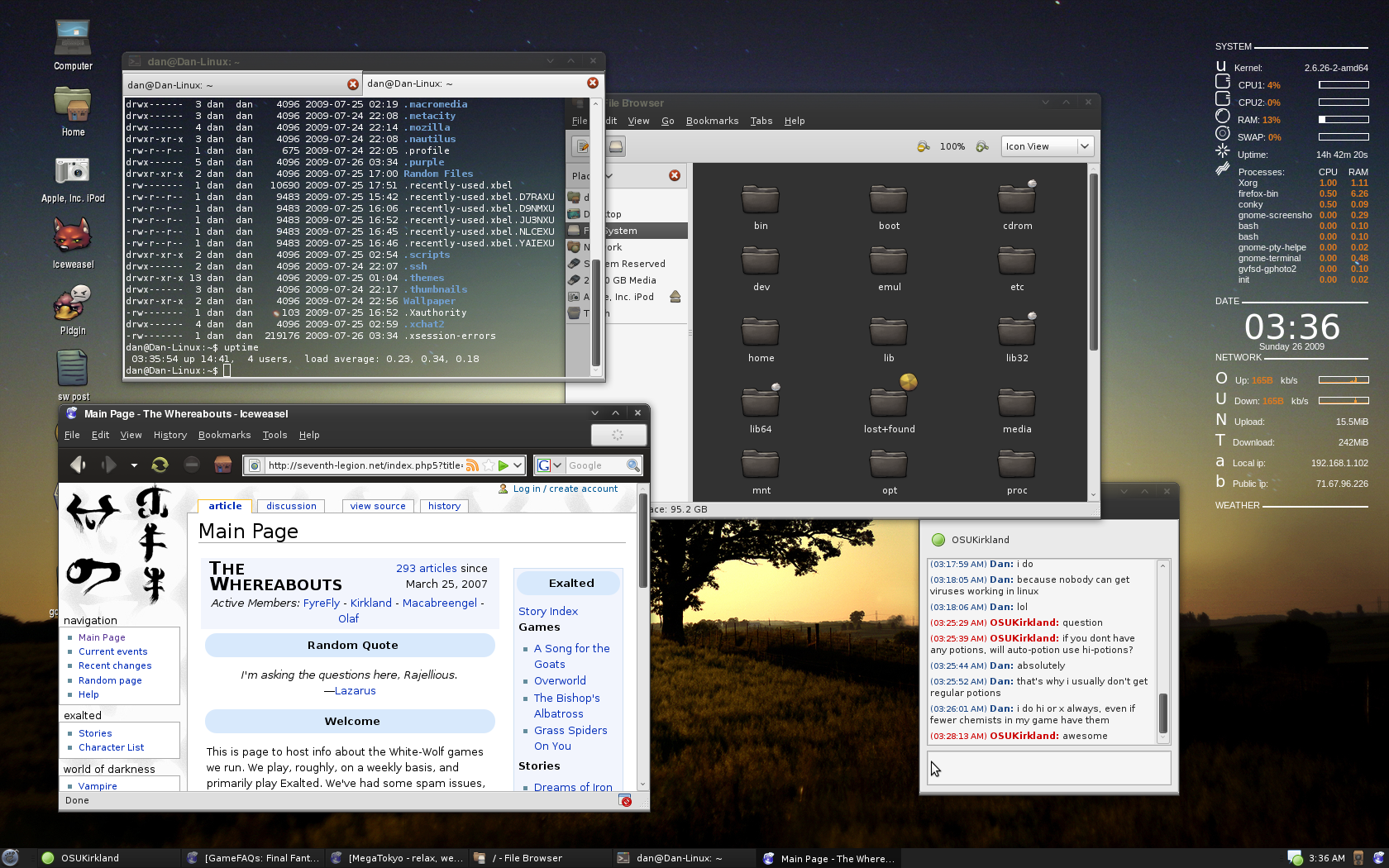Open the Icon View dropdown
This screenshot has width=1389, height=868.
(x=1048, y=146)
